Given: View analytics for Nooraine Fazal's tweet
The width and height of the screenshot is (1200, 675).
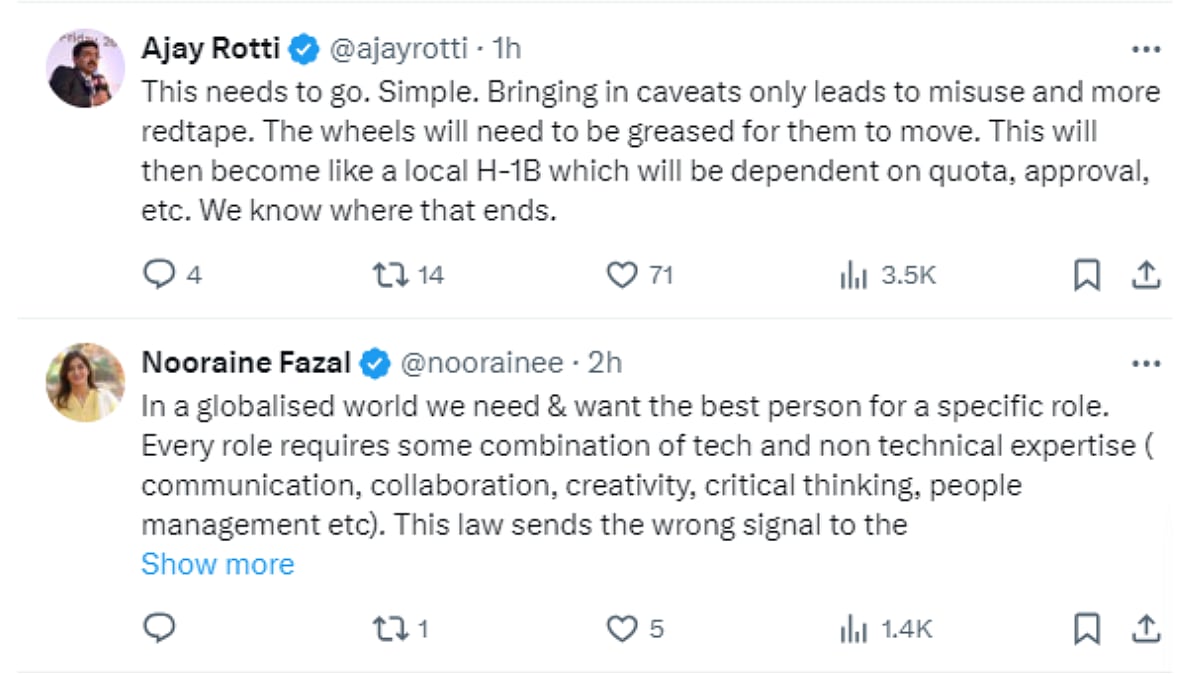Looking at the screenshot, I should [853, 628].
